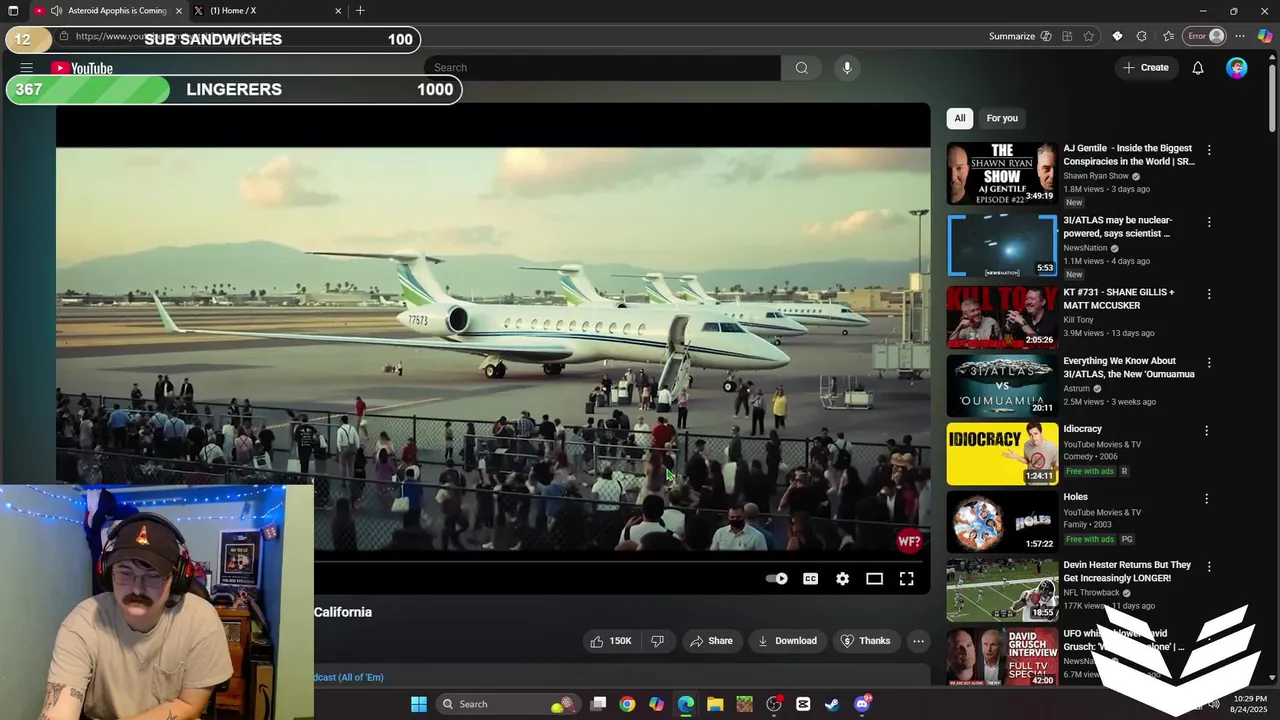This screenshot has height=720, width=1280.
Task: Open options menu for AJ Gentile video
Action: (x=1209, y=150)
